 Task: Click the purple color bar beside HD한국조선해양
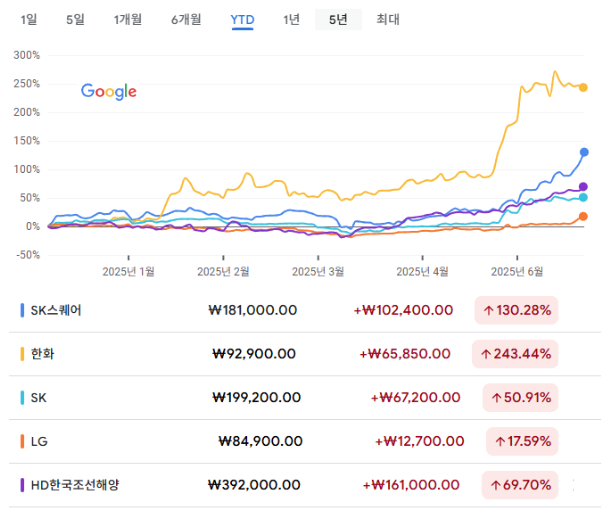pyautogui.click(x=22, y=485)
